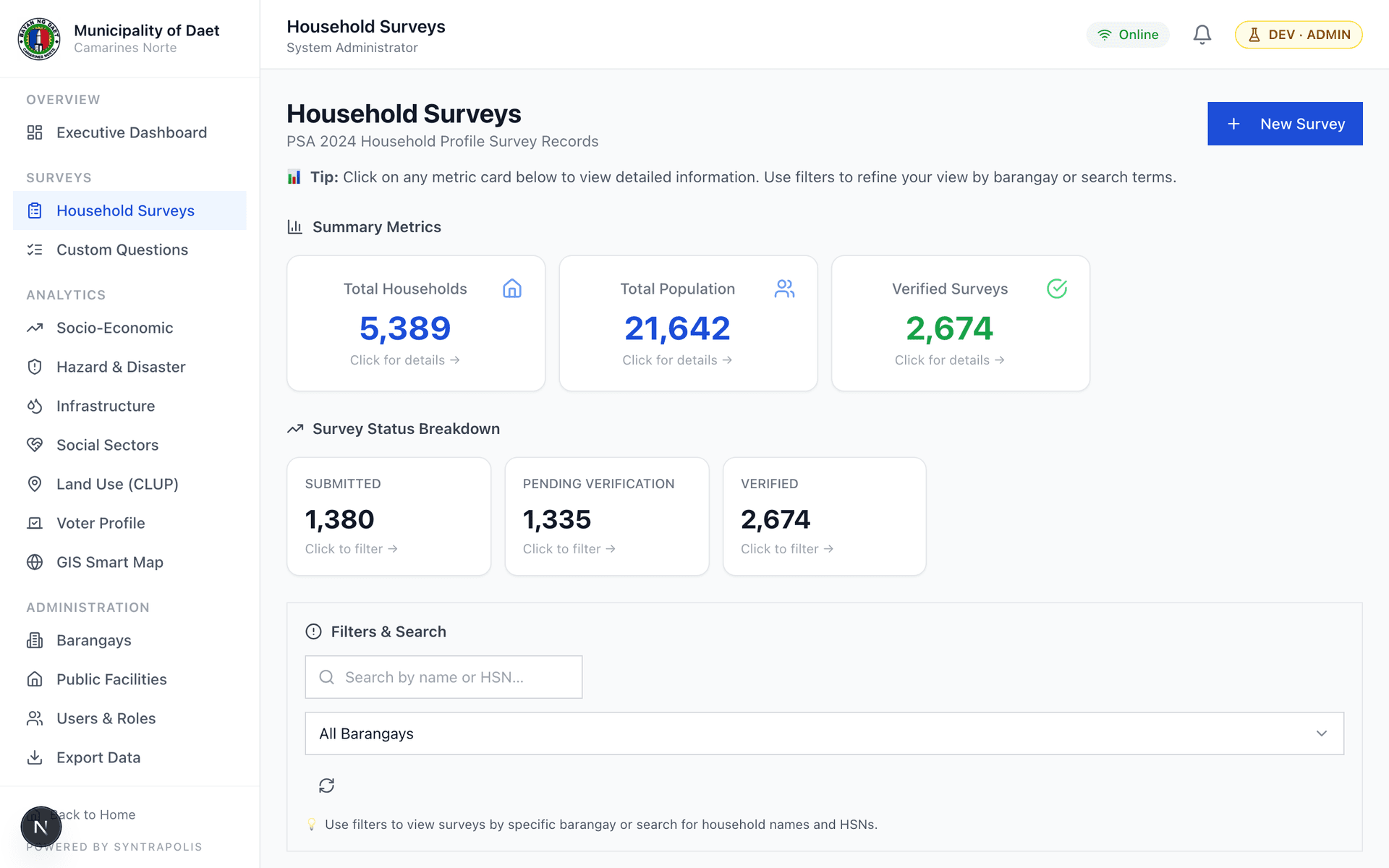The image size is (1389, 868).
Task: Open the GIS Smart Map globe icon
Action: point(35,562)
